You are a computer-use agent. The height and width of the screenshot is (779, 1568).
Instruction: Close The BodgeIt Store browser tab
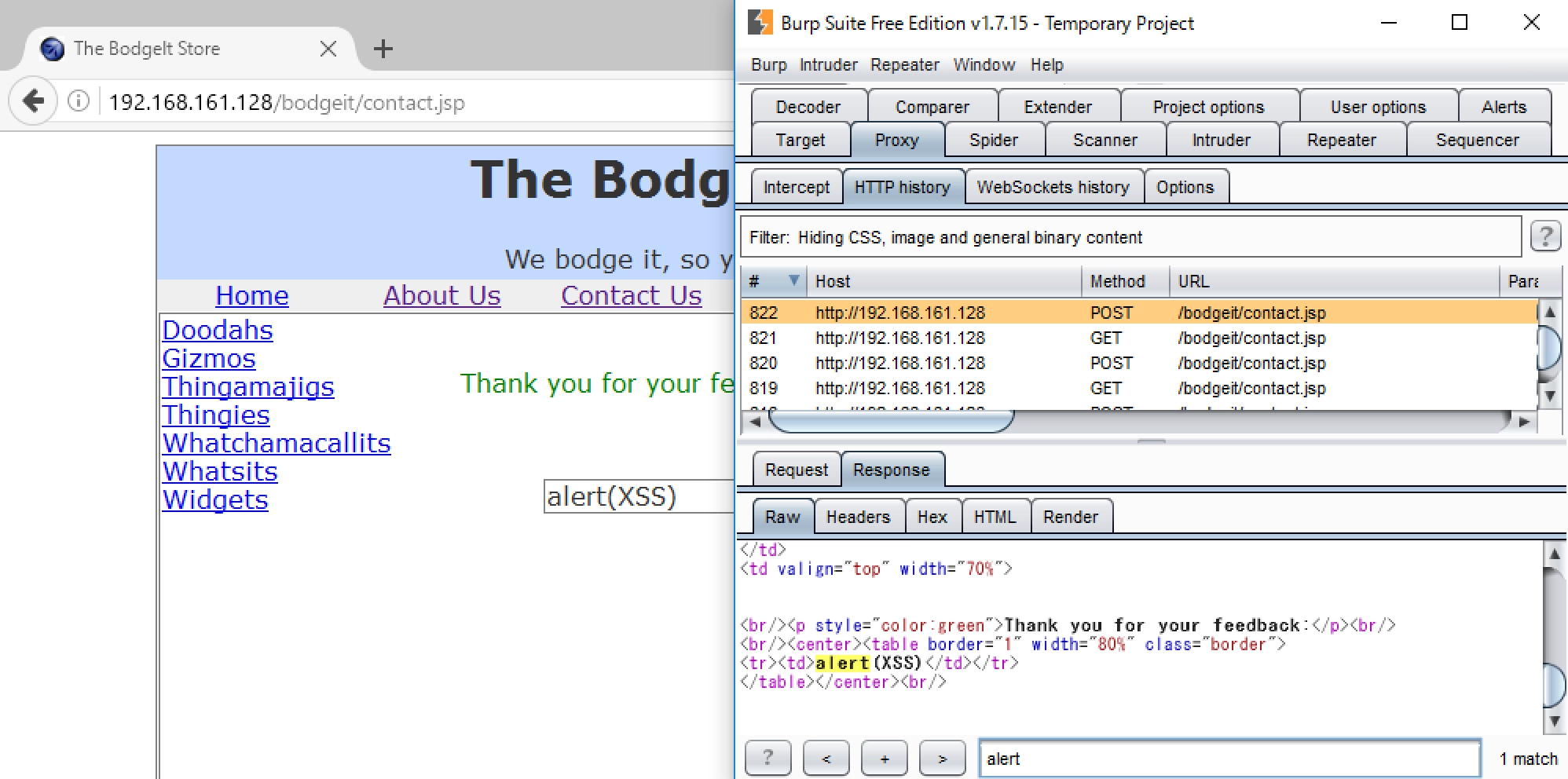click(x=328, y=49)
